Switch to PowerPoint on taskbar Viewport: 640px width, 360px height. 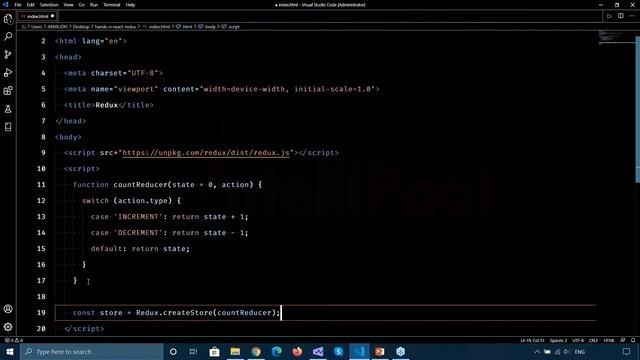tap(380, 352)
